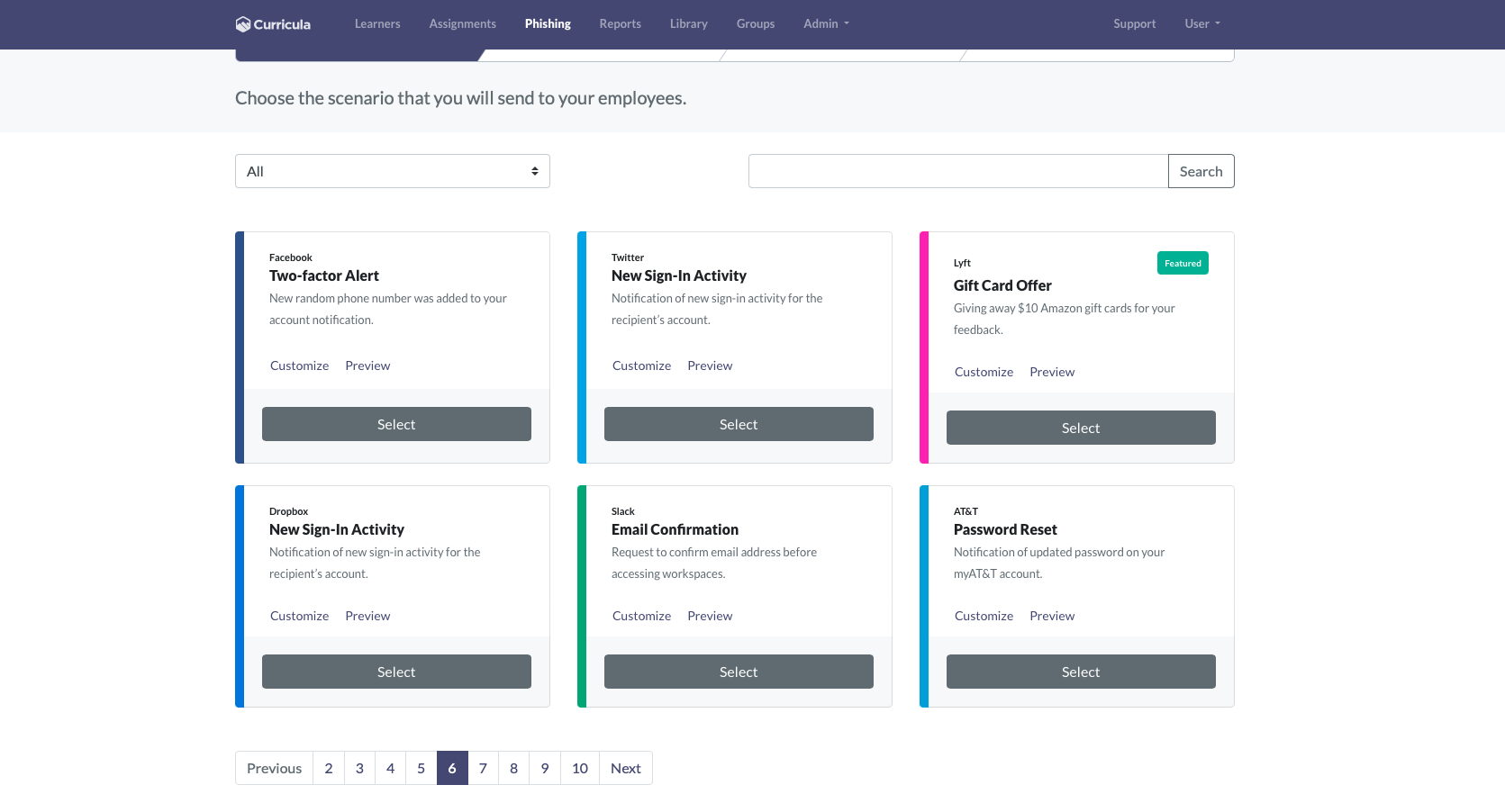Jump to page 5
This screenshot has width=1505, height=812.
coord(421,768)
